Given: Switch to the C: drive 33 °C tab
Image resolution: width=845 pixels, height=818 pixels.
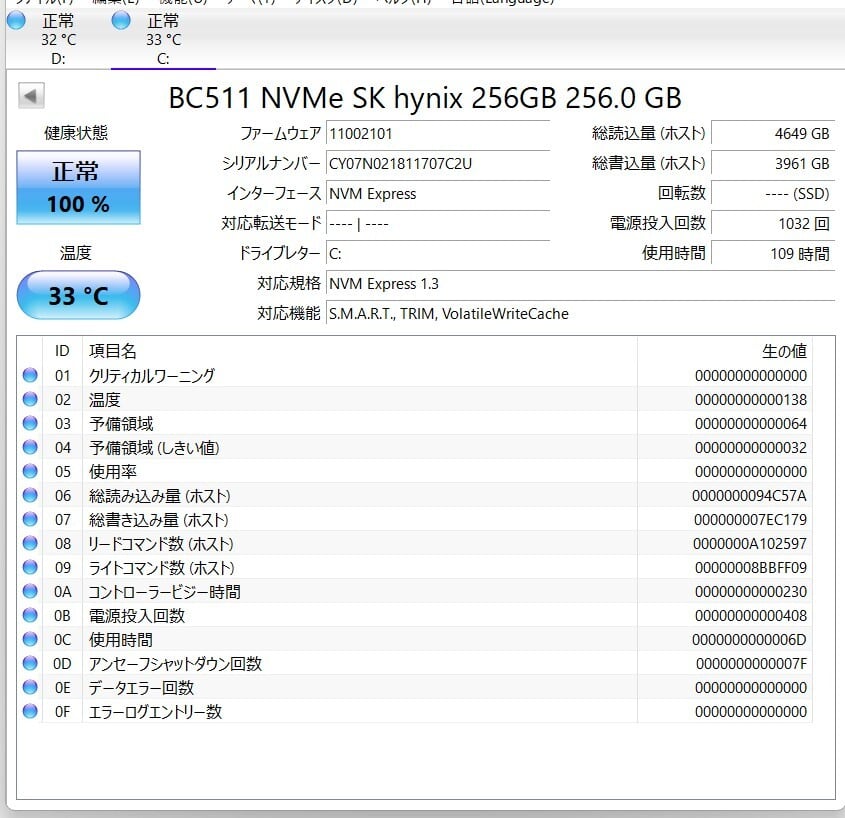Looking at the screenshot, I should 162,39.
